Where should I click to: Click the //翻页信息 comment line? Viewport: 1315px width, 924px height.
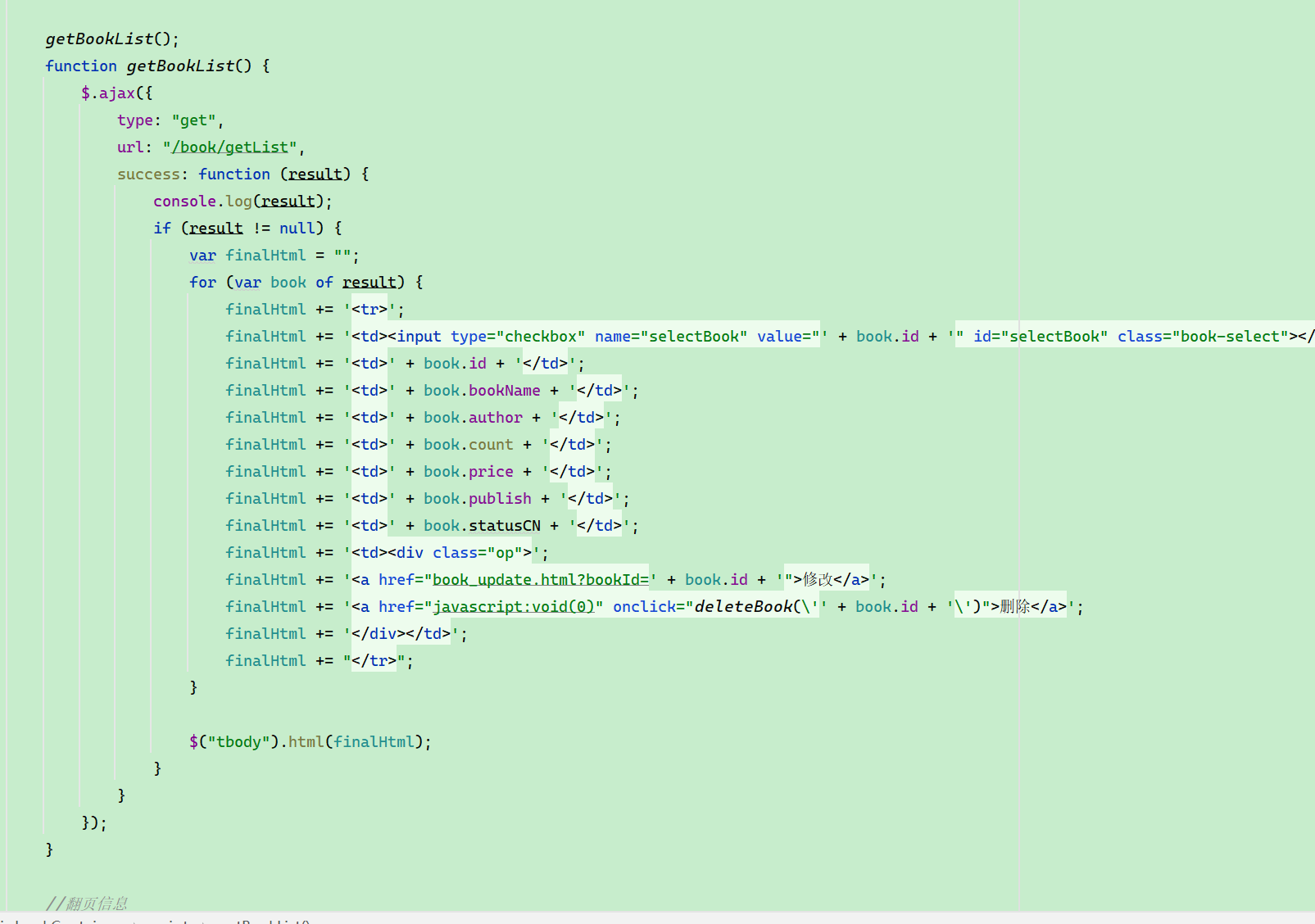[x=87, y=904]
